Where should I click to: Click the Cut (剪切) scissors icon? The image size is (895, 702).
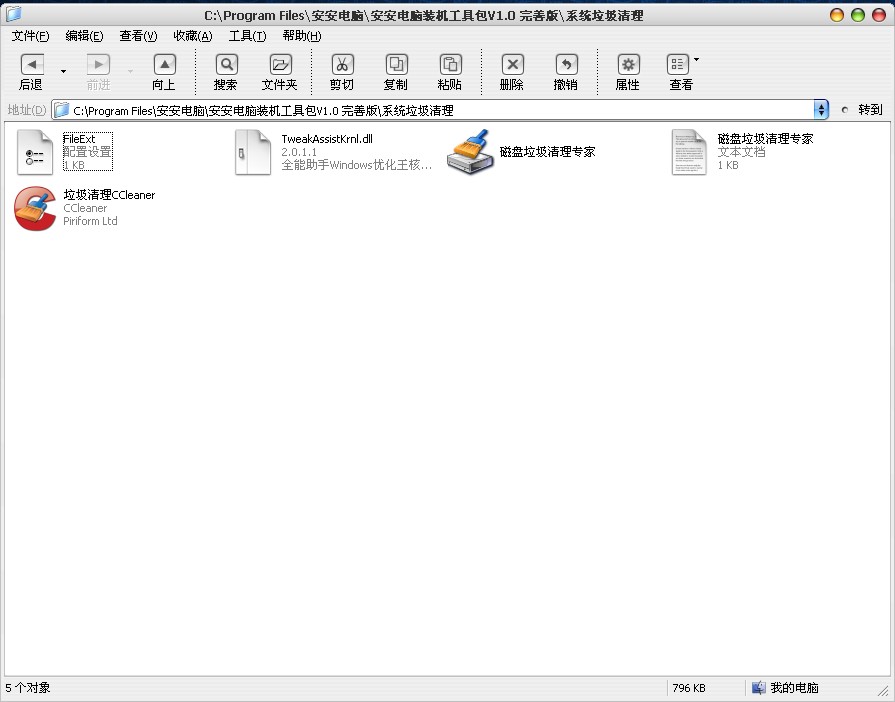(342, 65)
